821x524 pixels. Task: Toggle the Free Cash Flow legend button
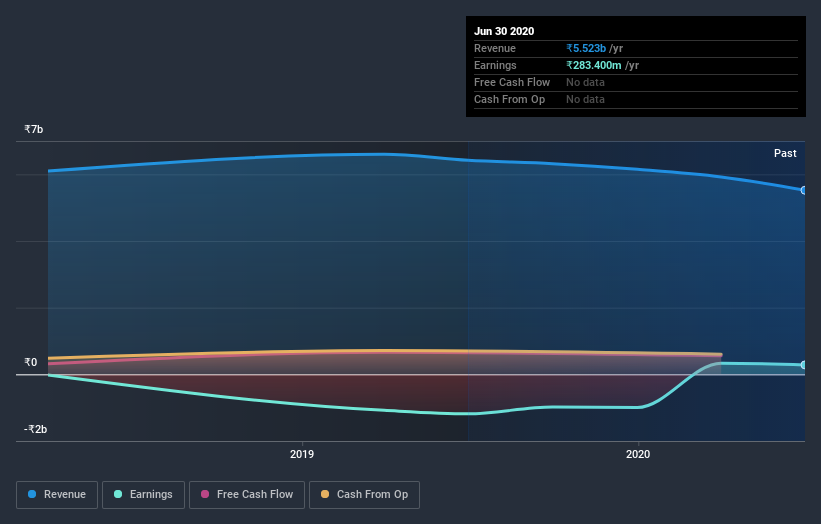coord(247,495)
